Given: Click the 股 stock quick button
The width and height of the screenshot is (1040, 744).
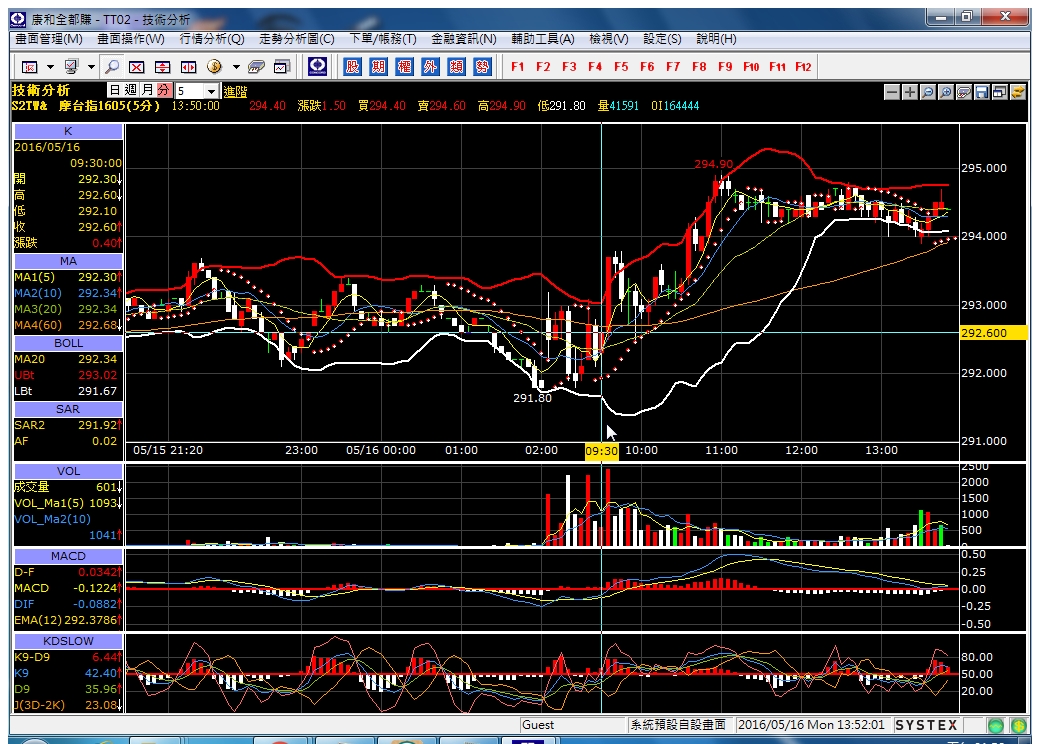Looking at the screenshot, I should (352, 67).
